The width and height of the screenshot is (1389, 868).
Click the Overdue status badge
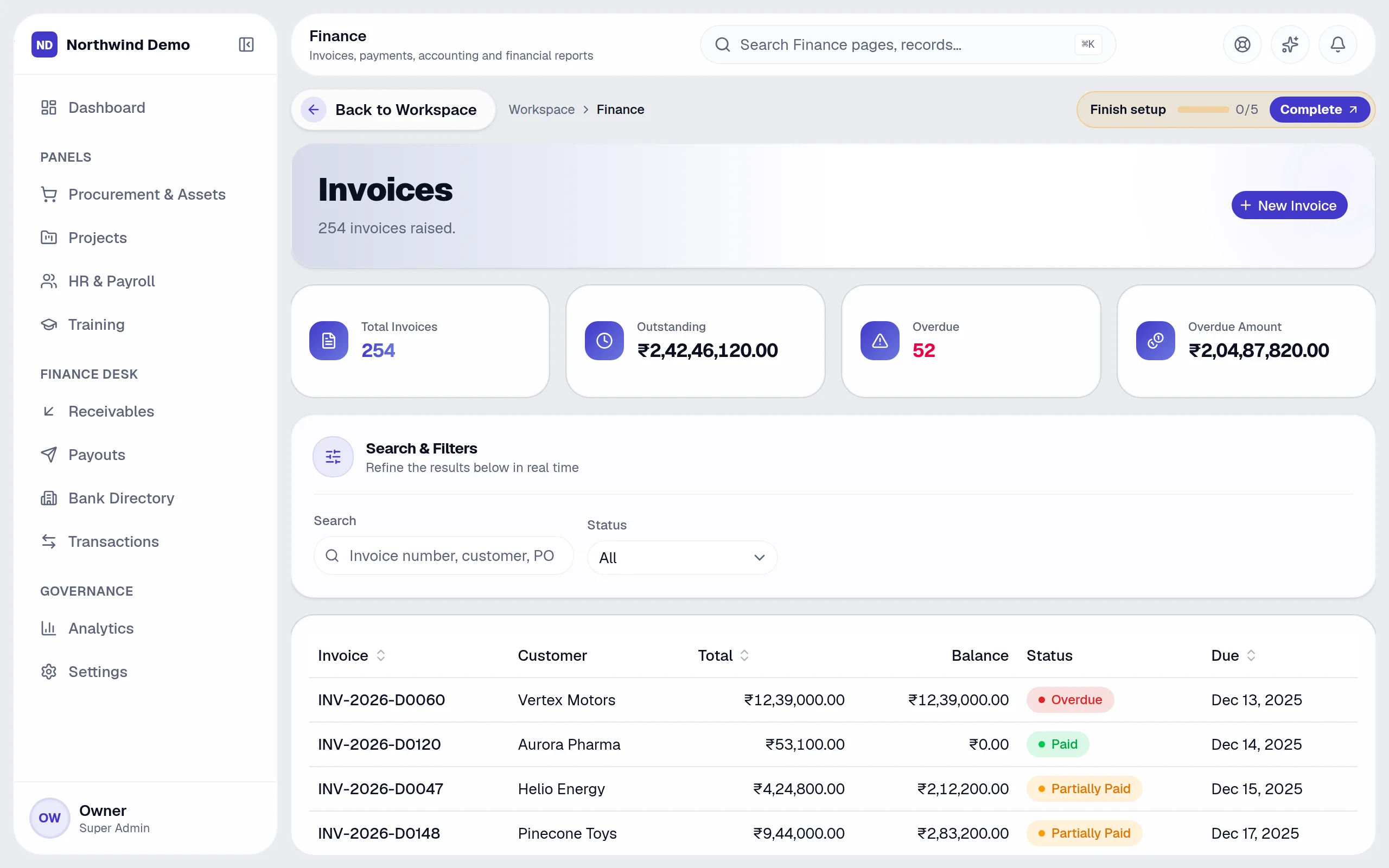(1070, 700)
